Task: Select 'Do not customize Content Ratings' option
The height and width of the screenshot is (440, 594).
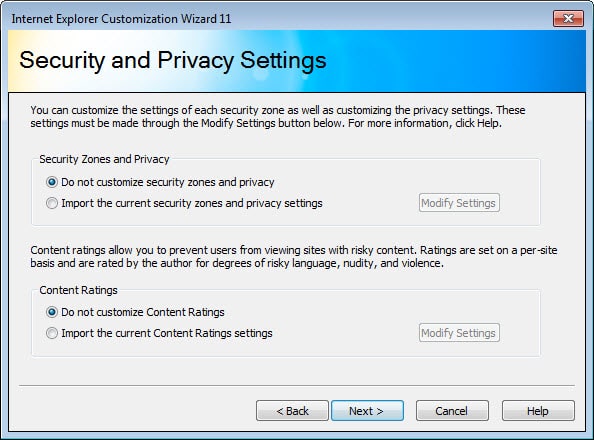Action: [135, 312]
